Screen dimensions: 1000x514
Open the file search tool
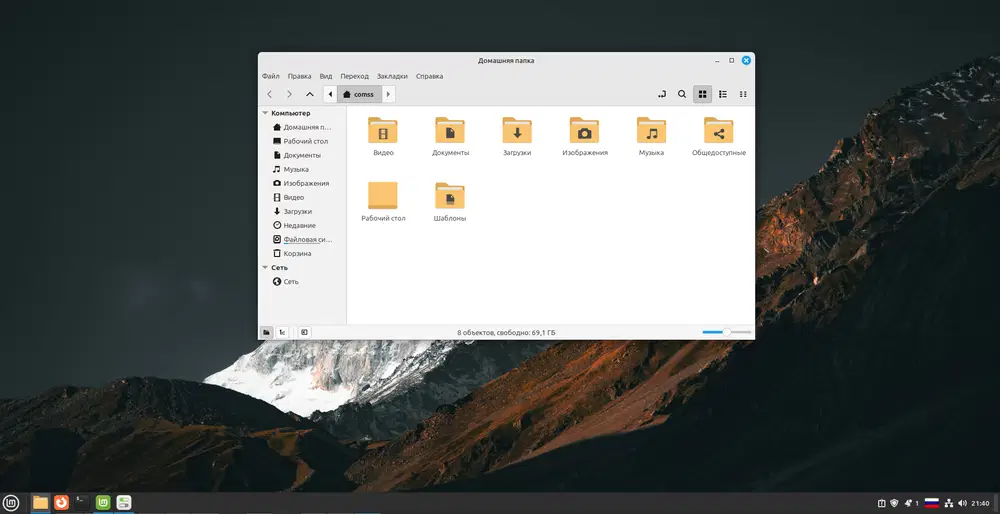click(682, 94)
